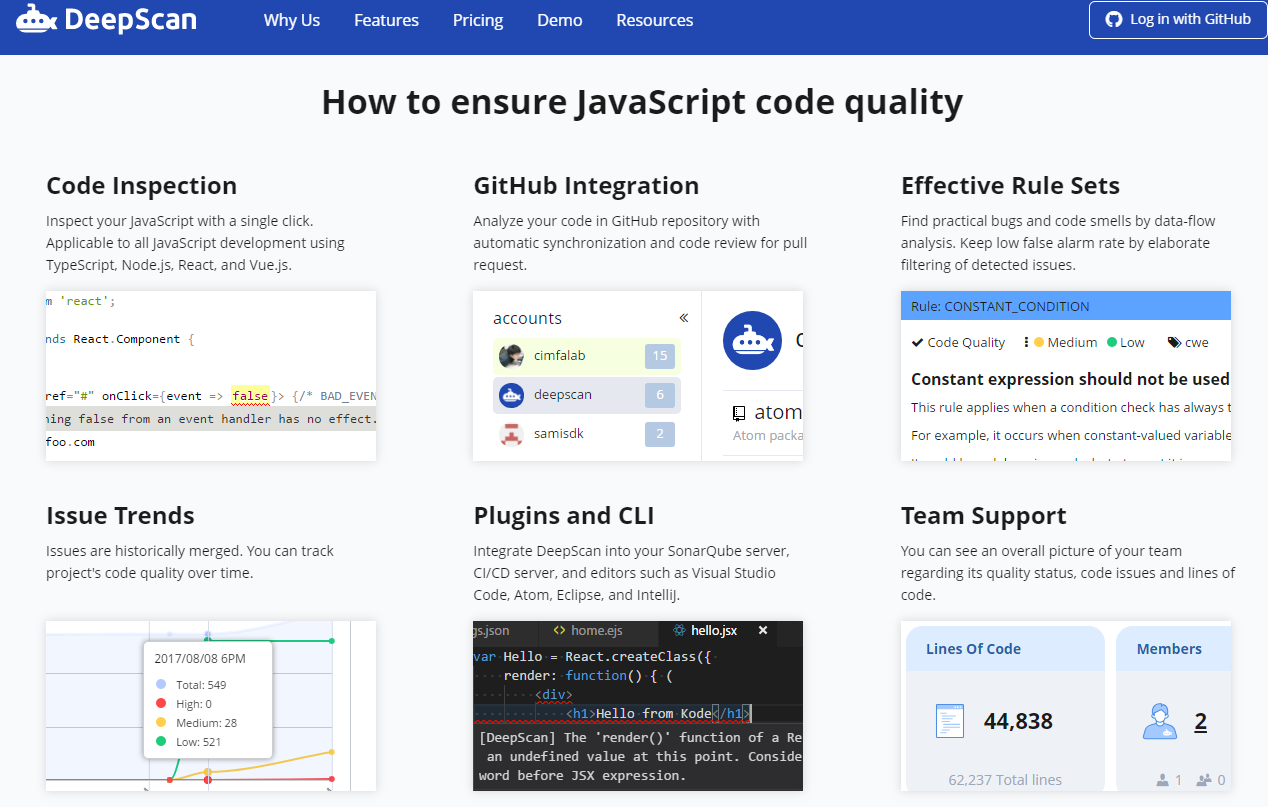This screenshot has width=1268, height=807.
Task: Click the Effective Rule Sets heading
Action: pyautogui.click(x=1010, y=186)
